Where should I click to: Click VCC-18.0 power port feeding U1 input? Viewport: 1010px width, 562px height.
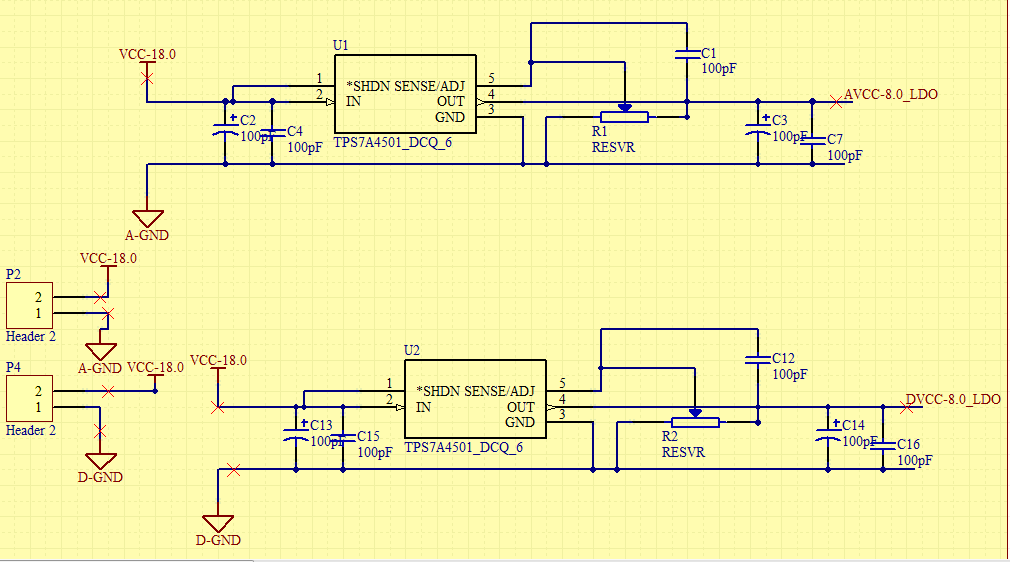coord(148,55)
